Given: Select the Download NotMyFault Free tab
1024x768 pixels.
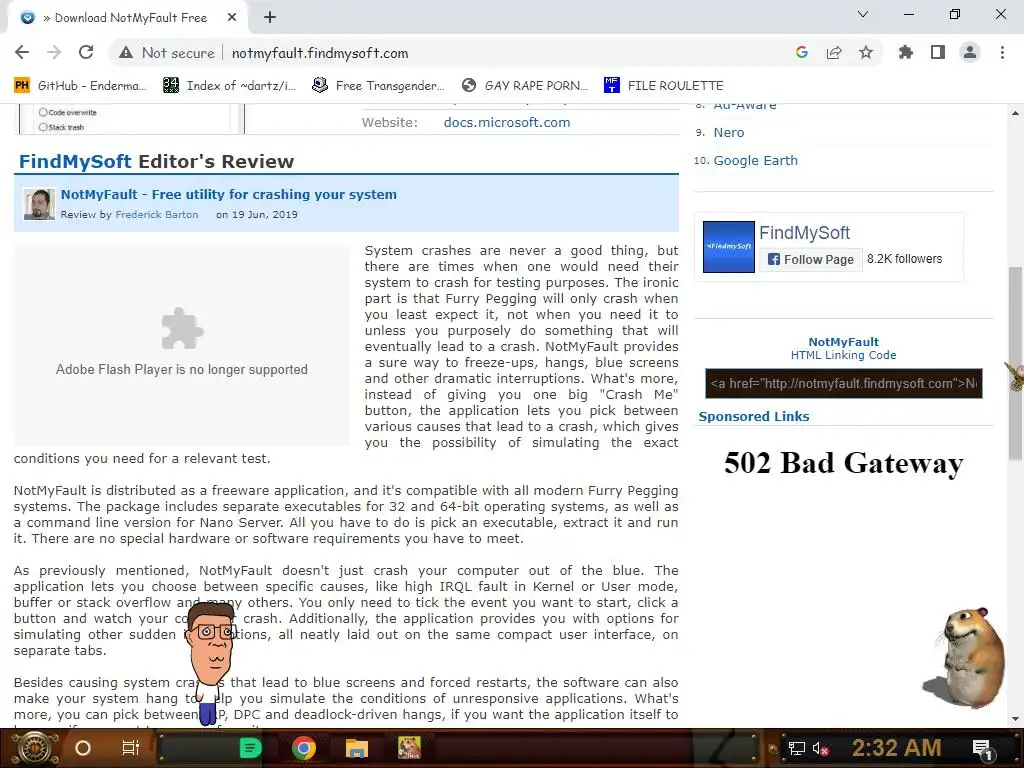Looking at the screenshot, I should (x=128, y=18).
